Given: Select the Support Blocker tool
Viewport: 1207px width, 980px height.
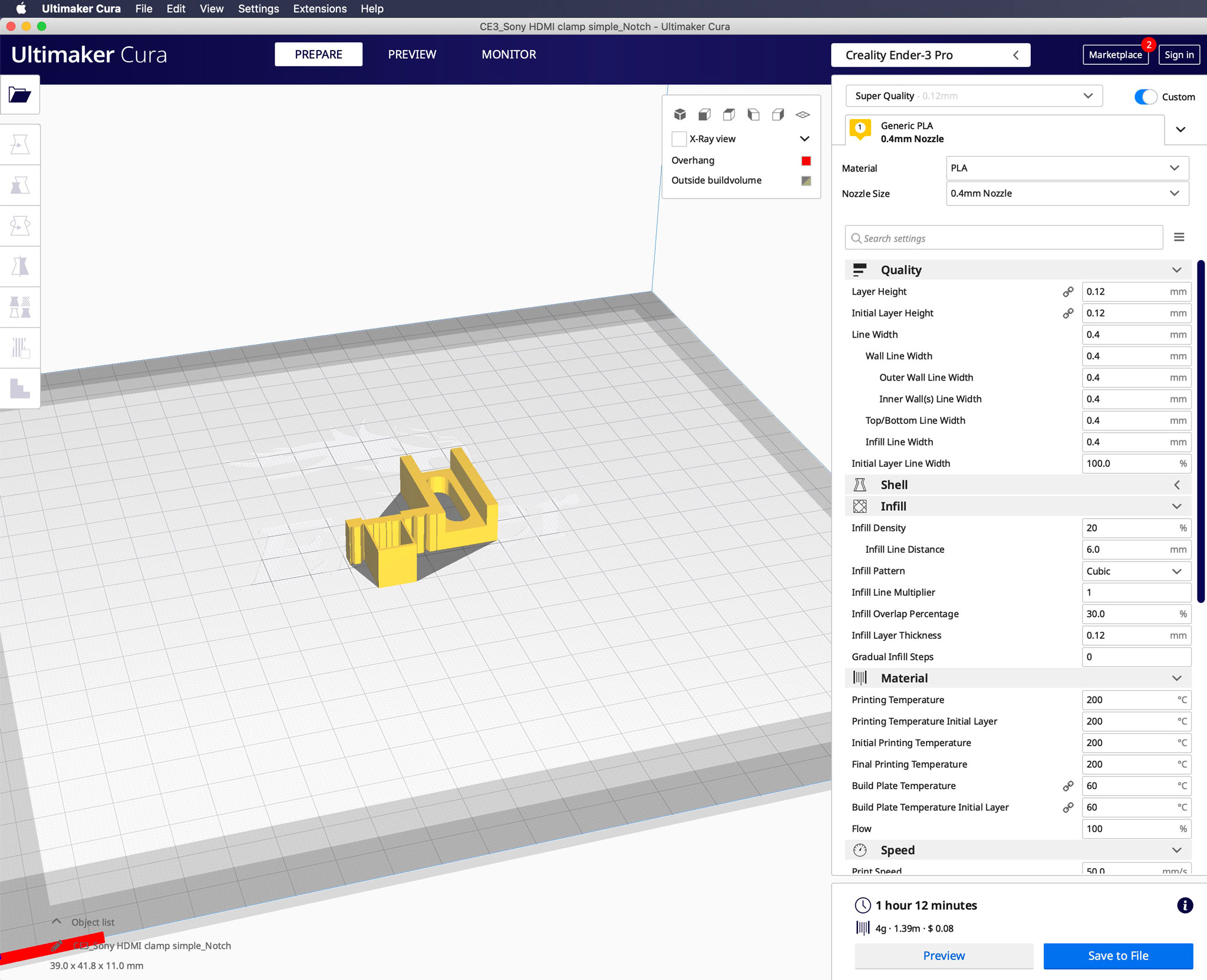Looking at the screenshot, I should coord(20,348).
